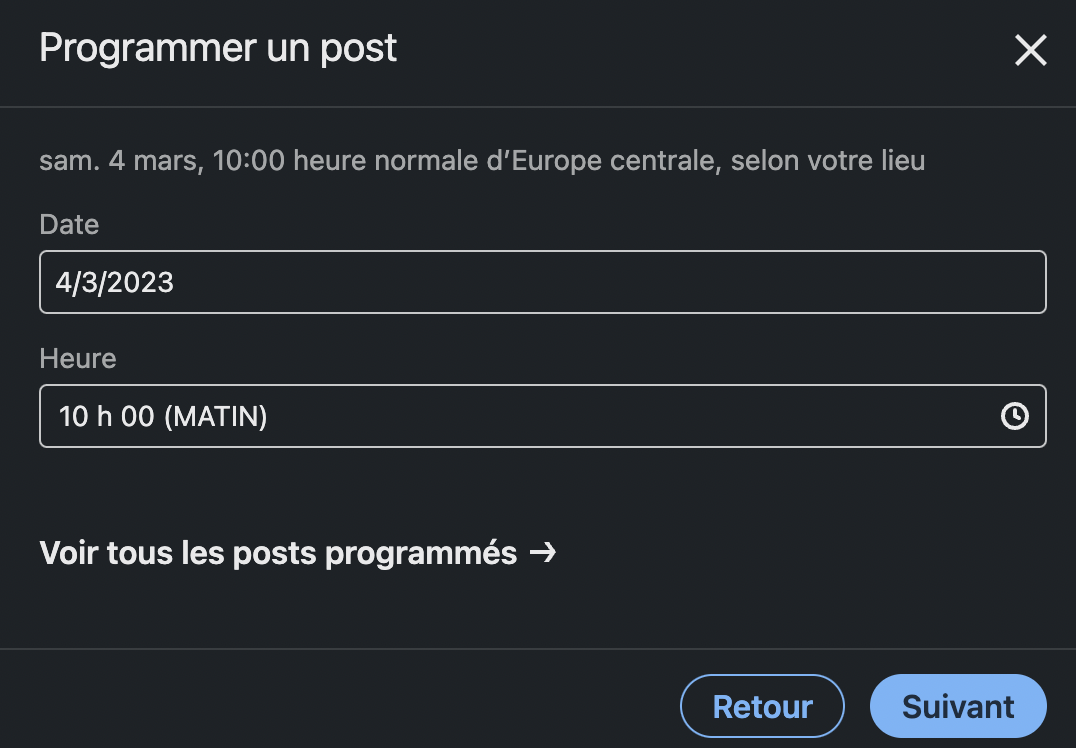The height and width of the screenshot is (748, 1076).
Task: Continue with the Suivant button
Action: [957, 707]
